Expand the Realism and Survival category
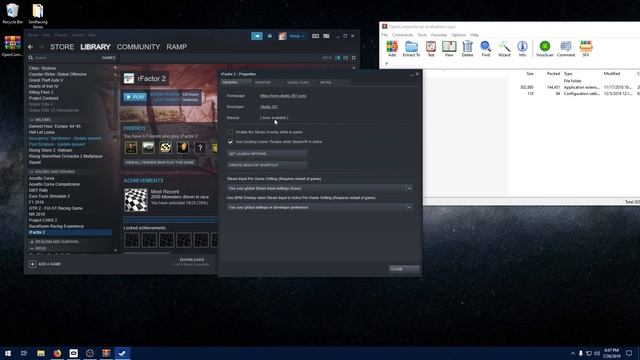Viewport: 640px width, 360px height. click(x=32, y=242)
